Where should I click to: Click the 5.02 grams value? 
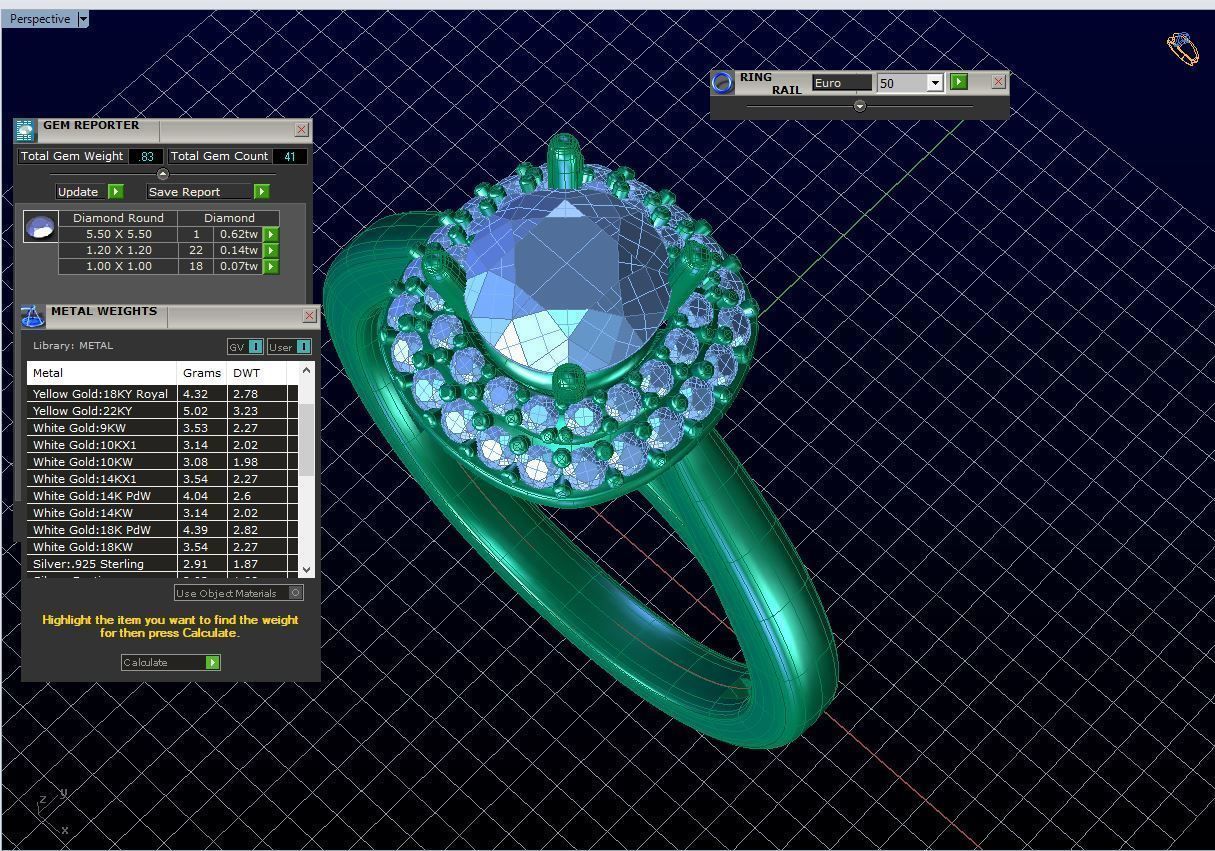(195, 411)
